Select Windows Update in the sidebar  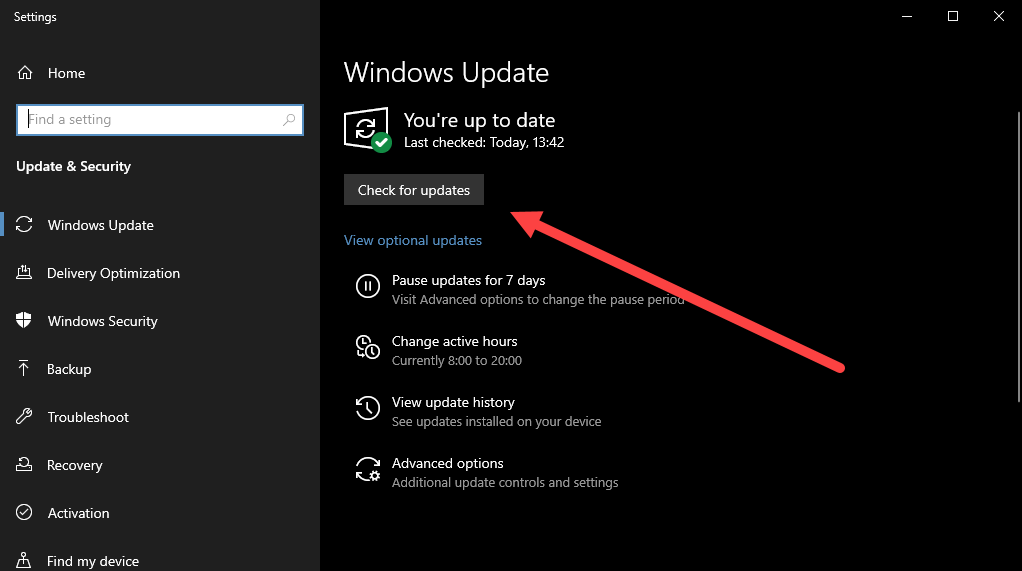pos(100,225)
